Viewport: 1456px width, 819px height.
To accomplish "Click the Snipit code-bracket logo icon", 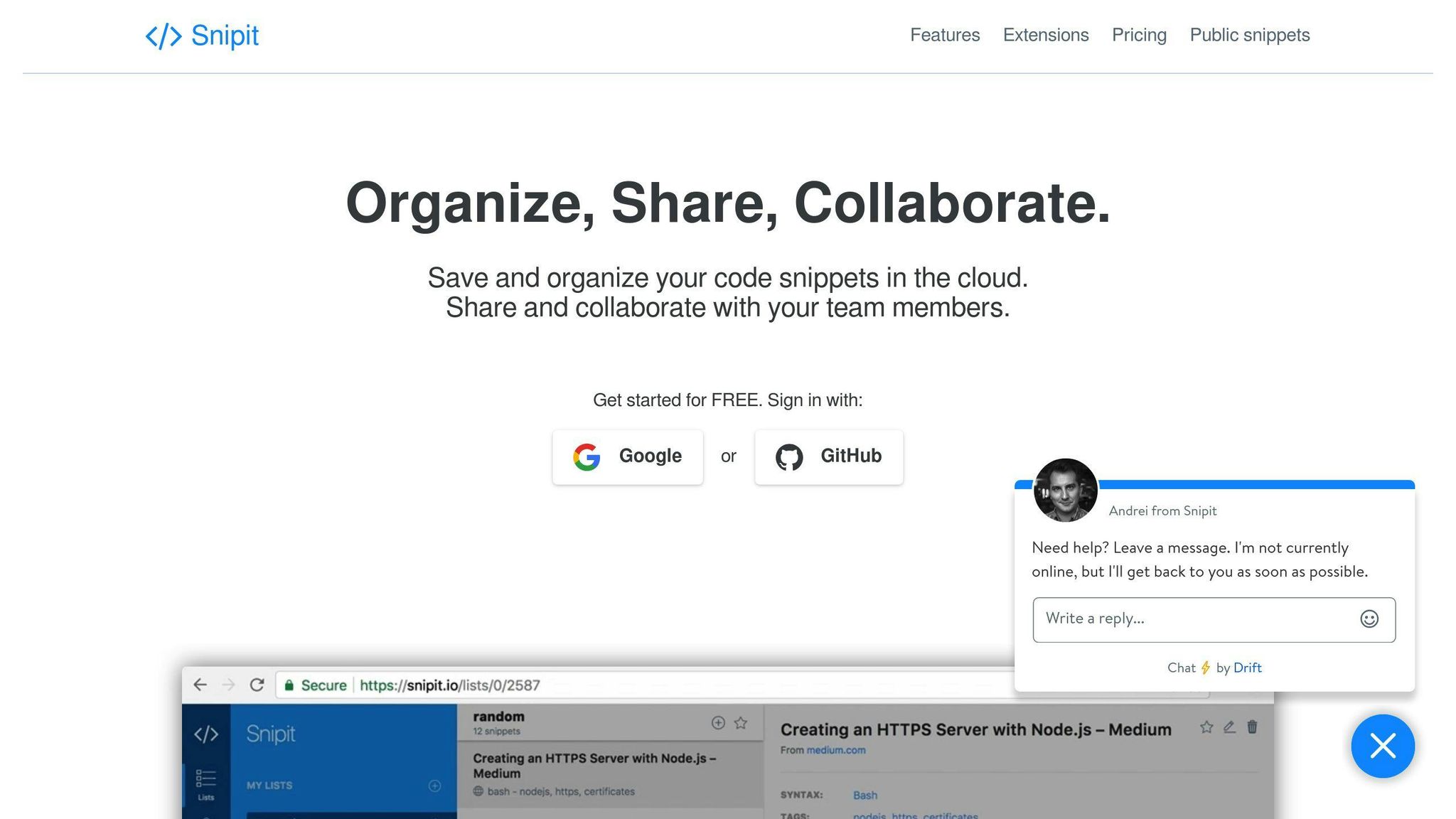I will click(164, 36).
